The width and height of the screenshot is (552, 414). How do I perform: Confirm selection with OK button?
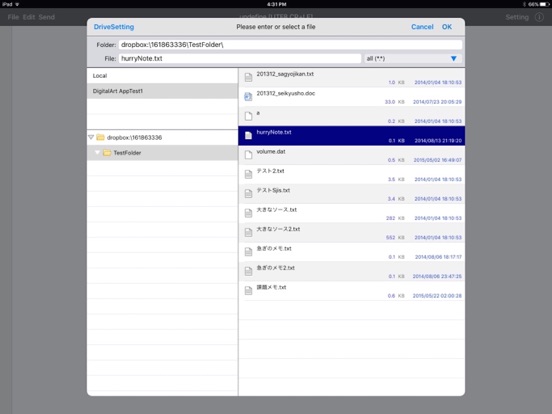[447, 27]
